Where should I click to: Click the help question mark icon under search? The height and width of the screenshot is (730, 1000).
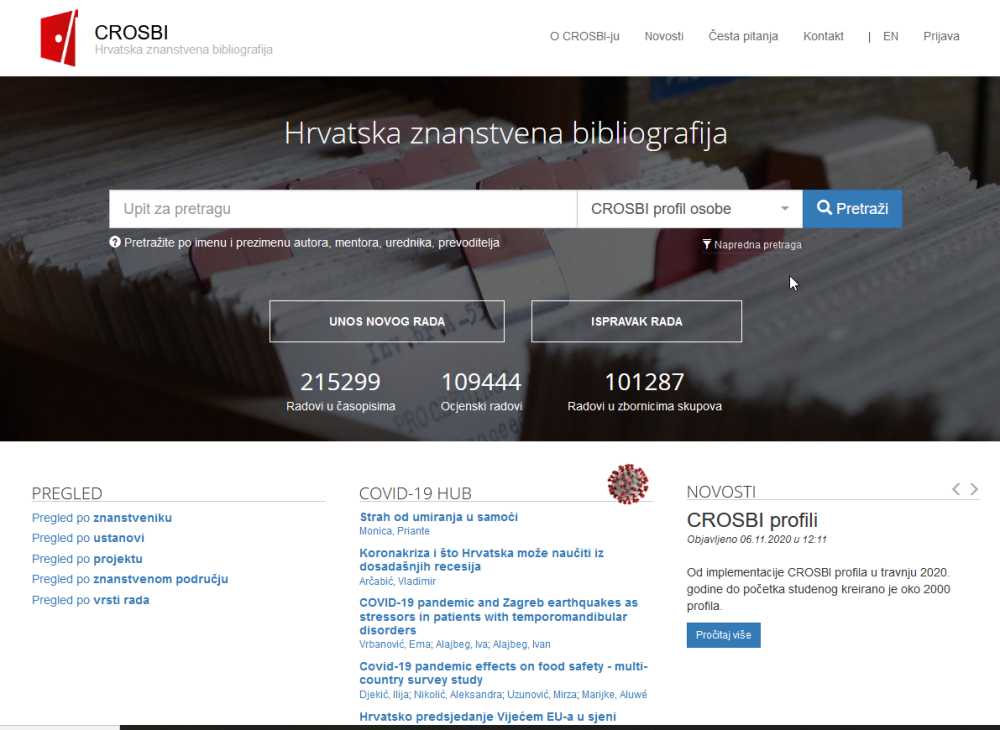click(115, 242)
